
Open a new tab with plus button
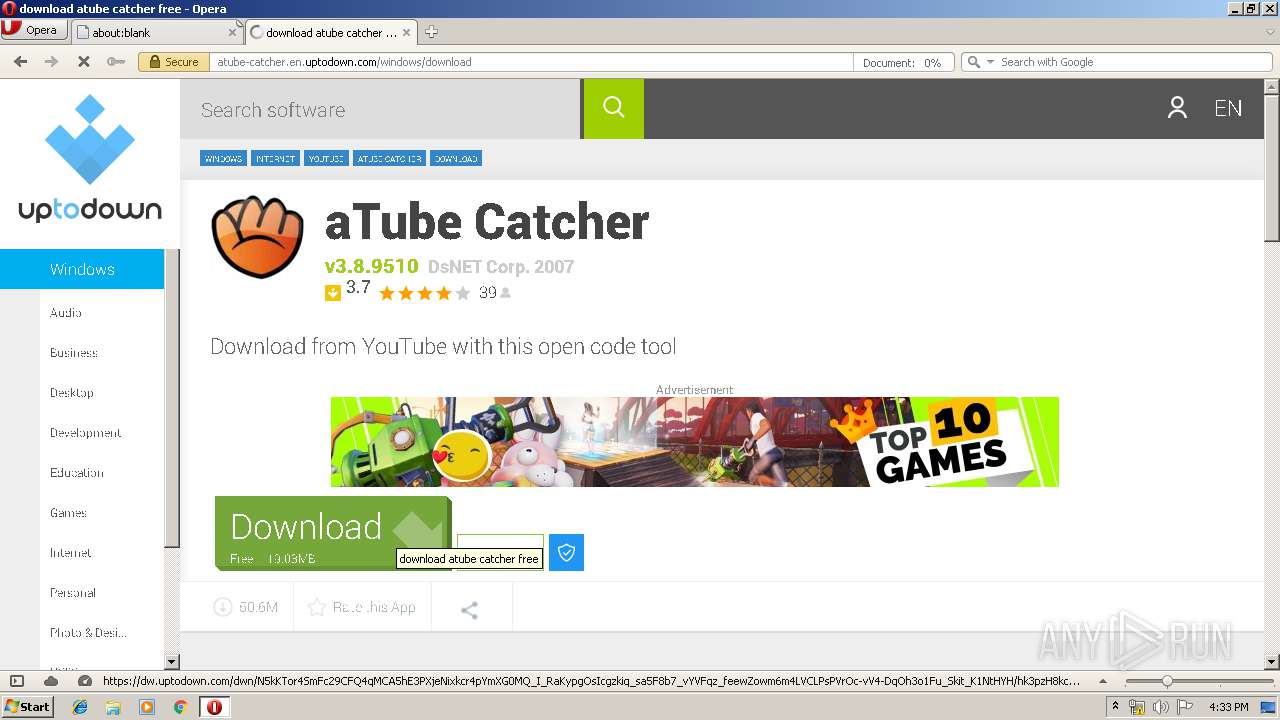[x=431, y=32]
